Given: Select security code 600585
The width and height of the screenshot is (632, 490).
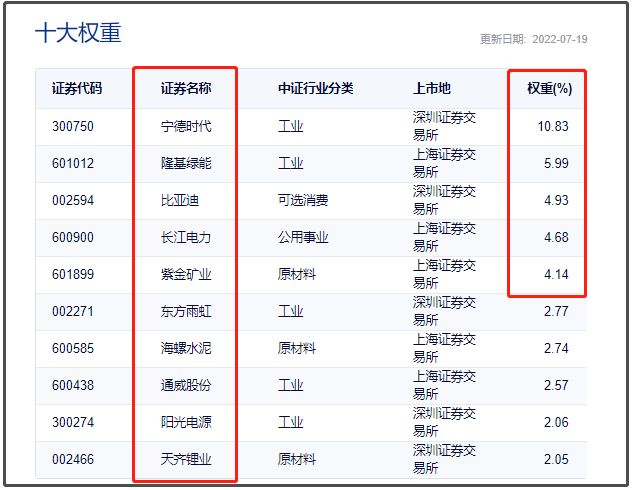Looking at the screenshot, I should pos(73,349).
